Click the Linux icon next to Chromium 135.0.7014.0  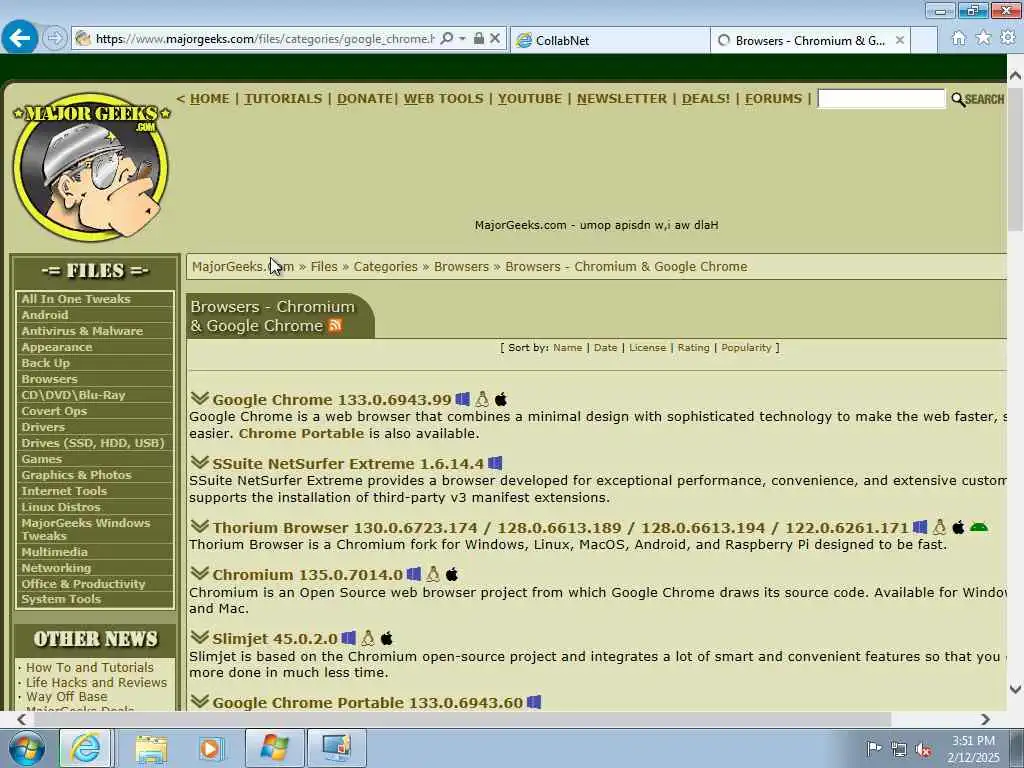(433, 574)
